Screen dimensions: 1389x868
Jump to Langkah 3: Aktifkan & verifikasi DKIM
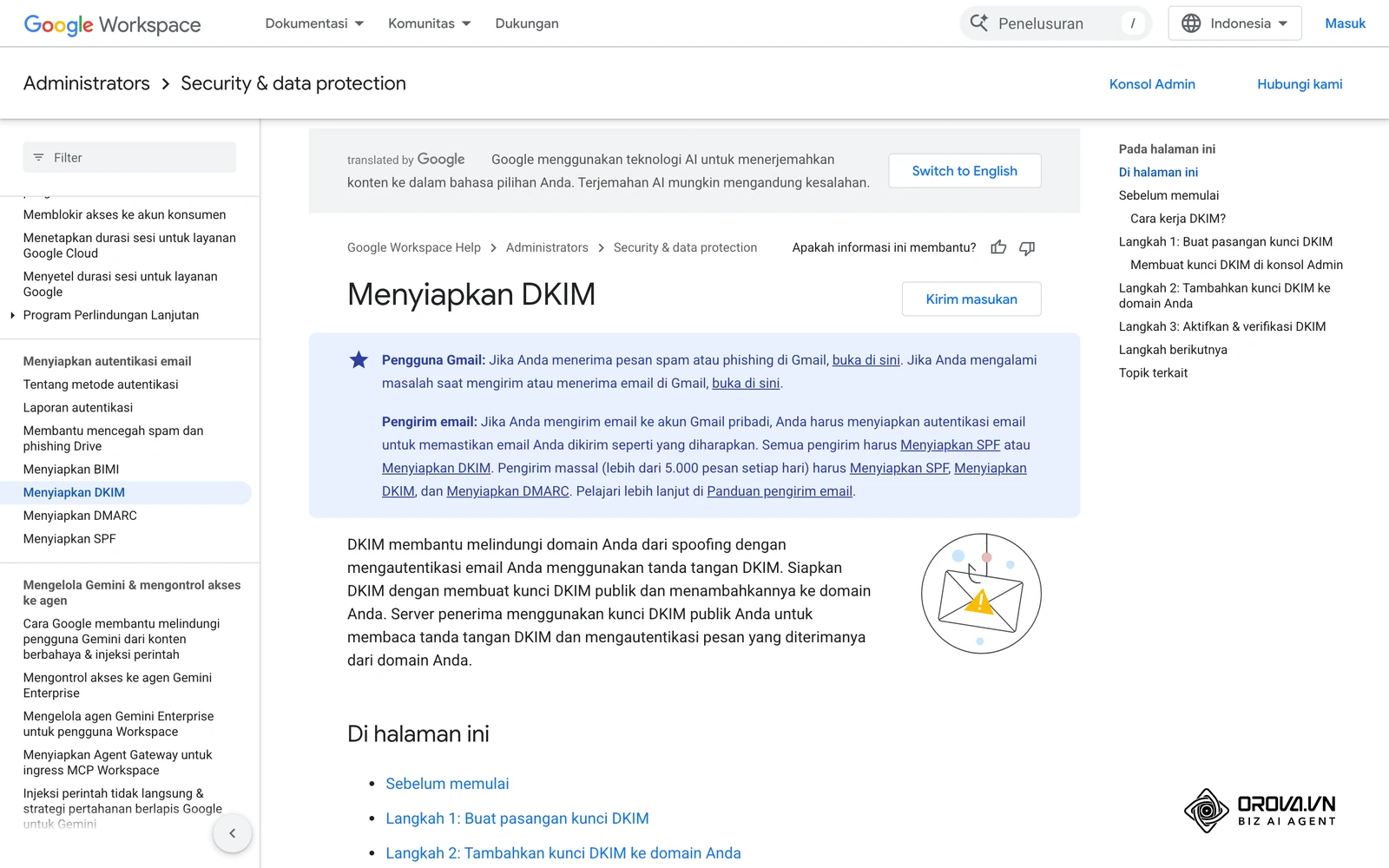[1222, 327]
